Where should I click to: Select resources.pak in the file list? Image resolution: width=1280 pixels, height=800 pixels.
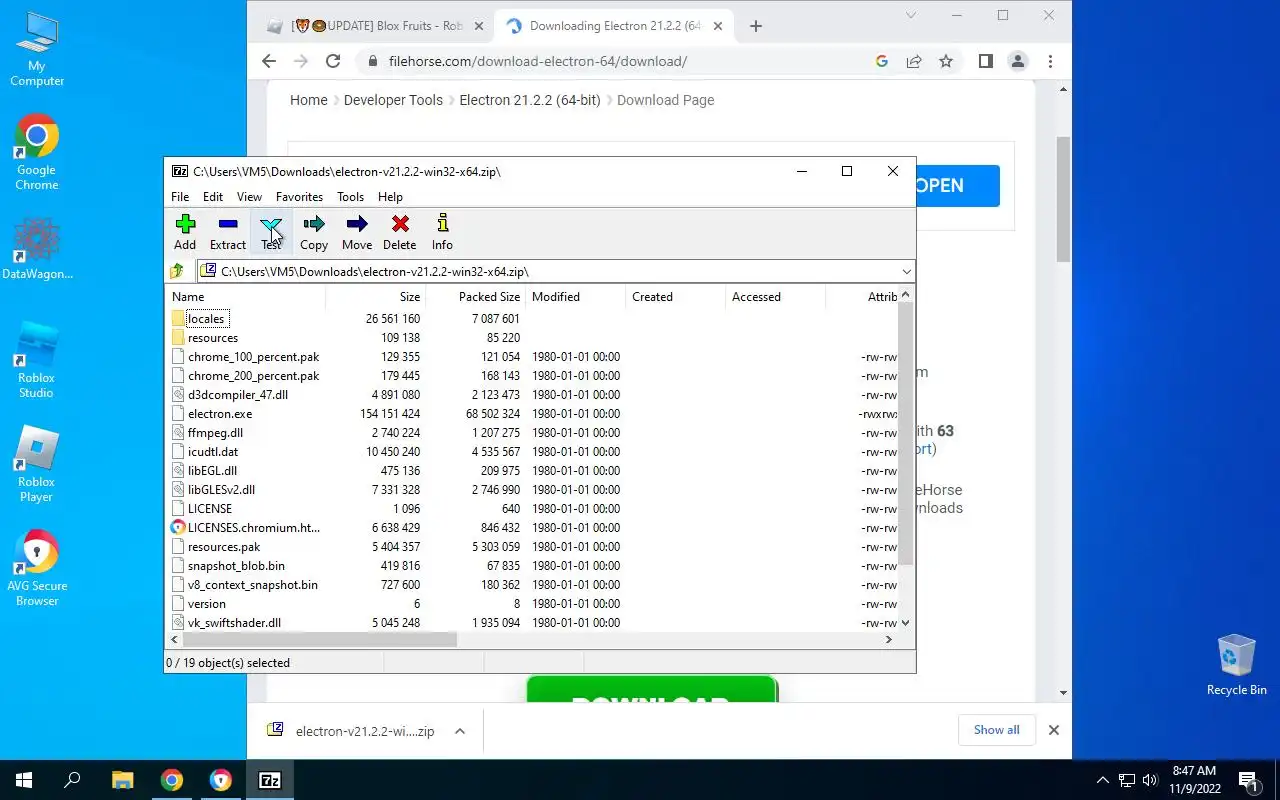224,547
